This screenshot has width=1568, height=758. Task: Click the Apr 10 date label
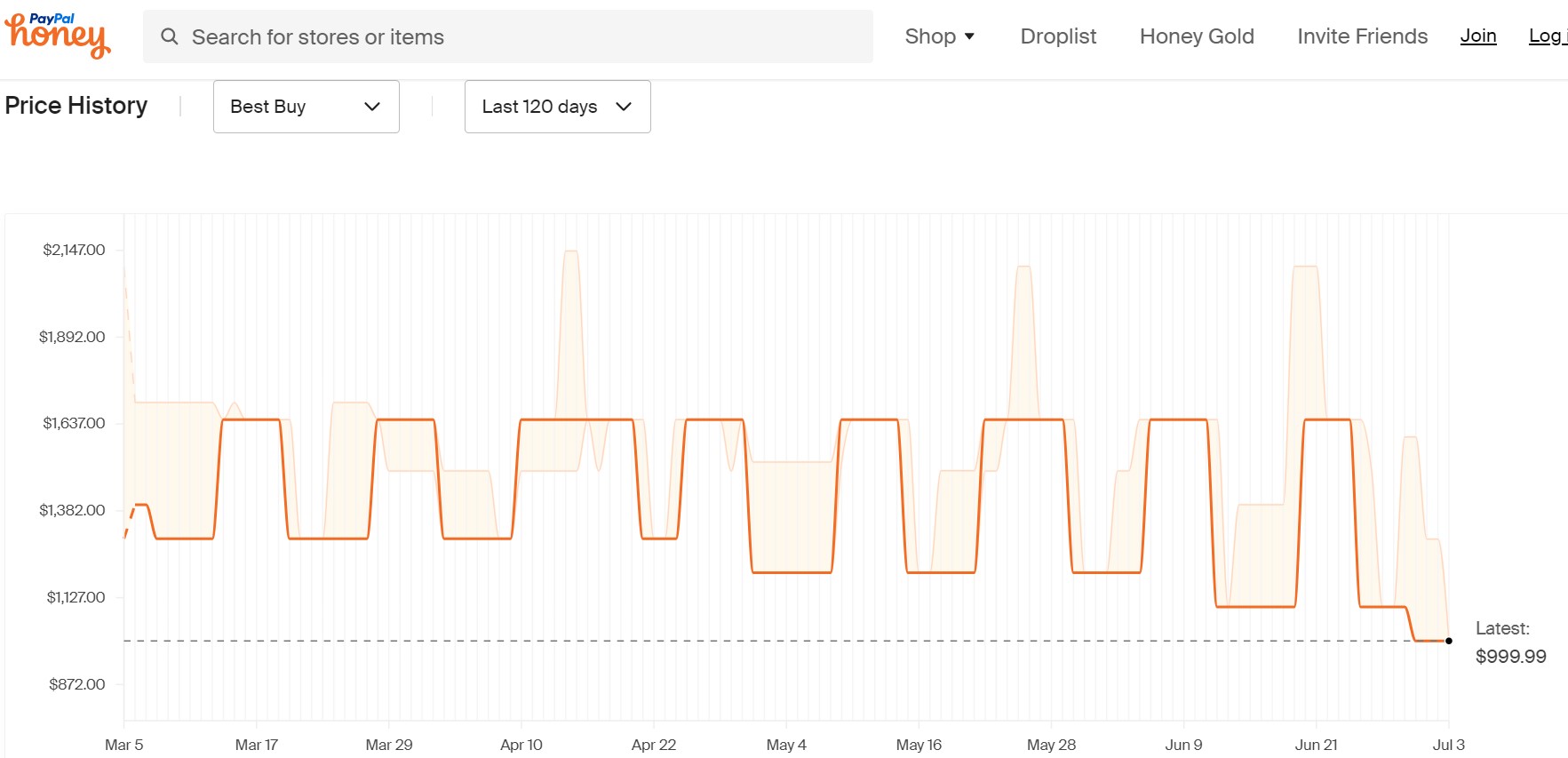tap(521, 745)
